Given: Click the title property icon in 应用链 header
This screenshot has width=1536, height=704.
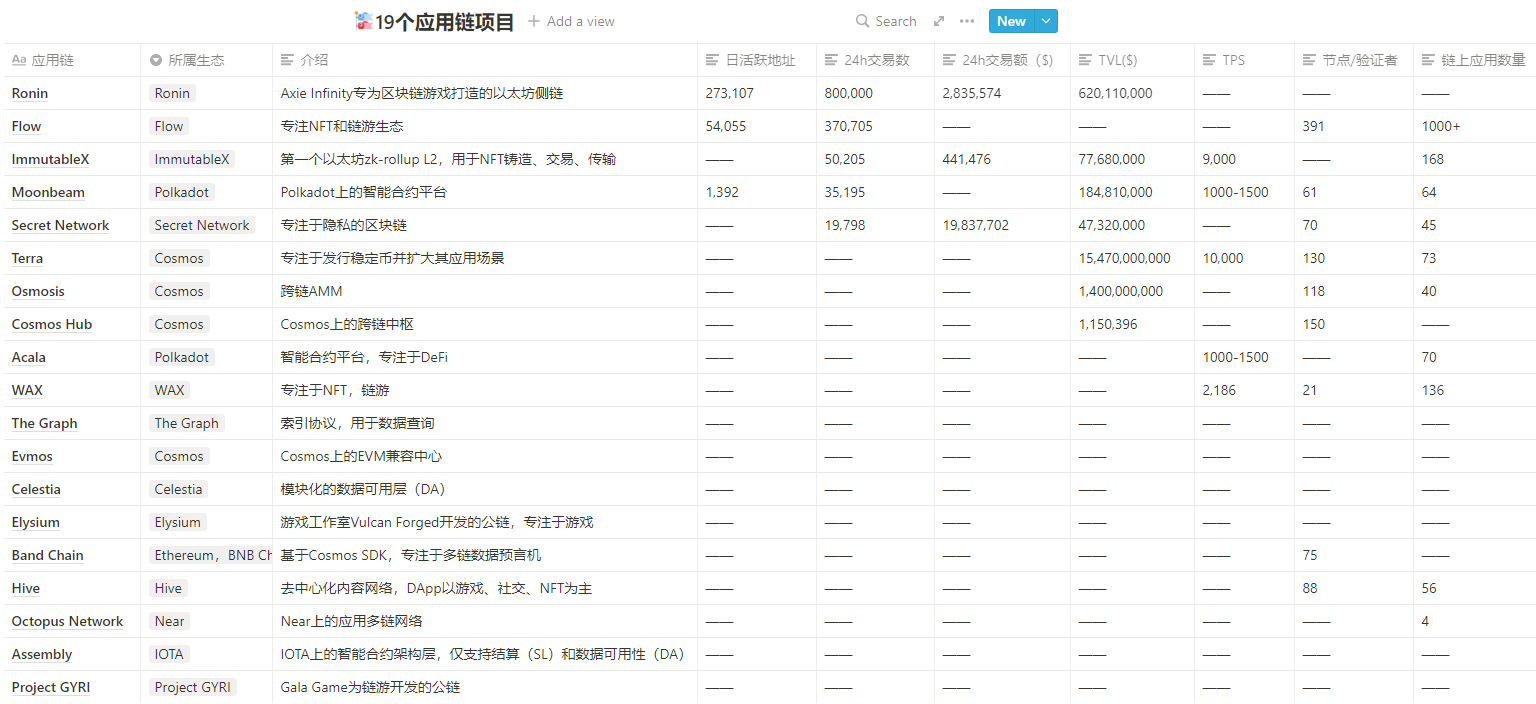Looking at the screenshot, I should pyautogui.click(x=19, y=60).
